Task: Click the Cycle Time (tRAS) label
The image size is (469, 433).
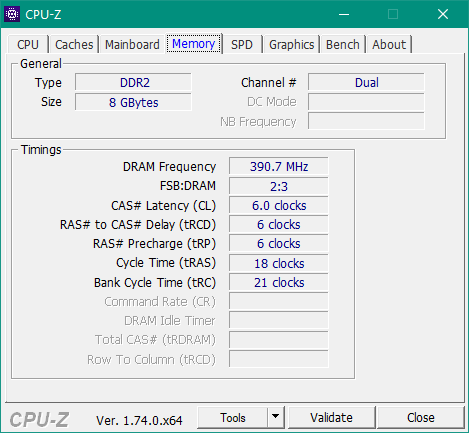Action: pos(166,263)
